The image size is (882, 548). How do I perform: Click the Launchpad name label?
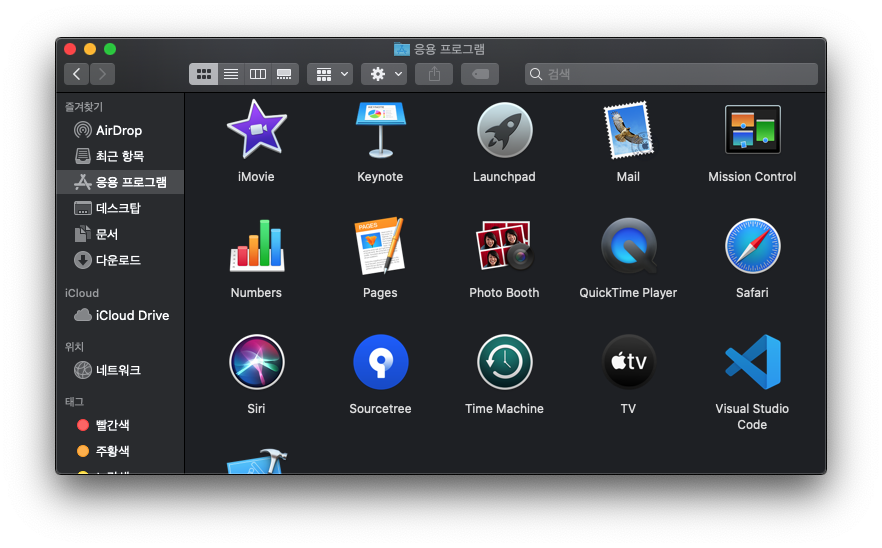pyautogui.click(x=505, y=177)
